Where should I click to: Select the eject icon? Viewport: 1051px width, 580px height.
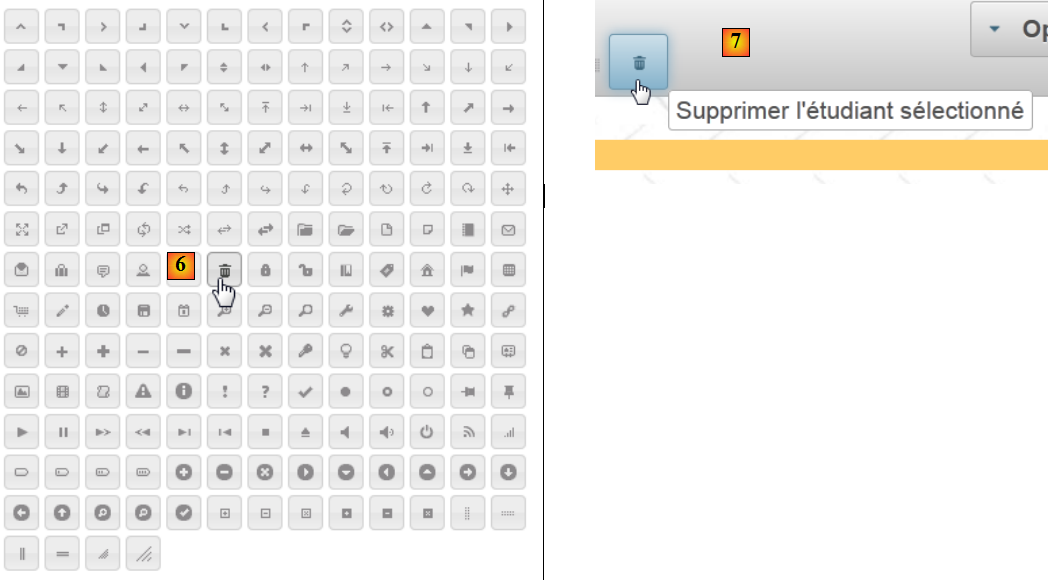point(306,433)
